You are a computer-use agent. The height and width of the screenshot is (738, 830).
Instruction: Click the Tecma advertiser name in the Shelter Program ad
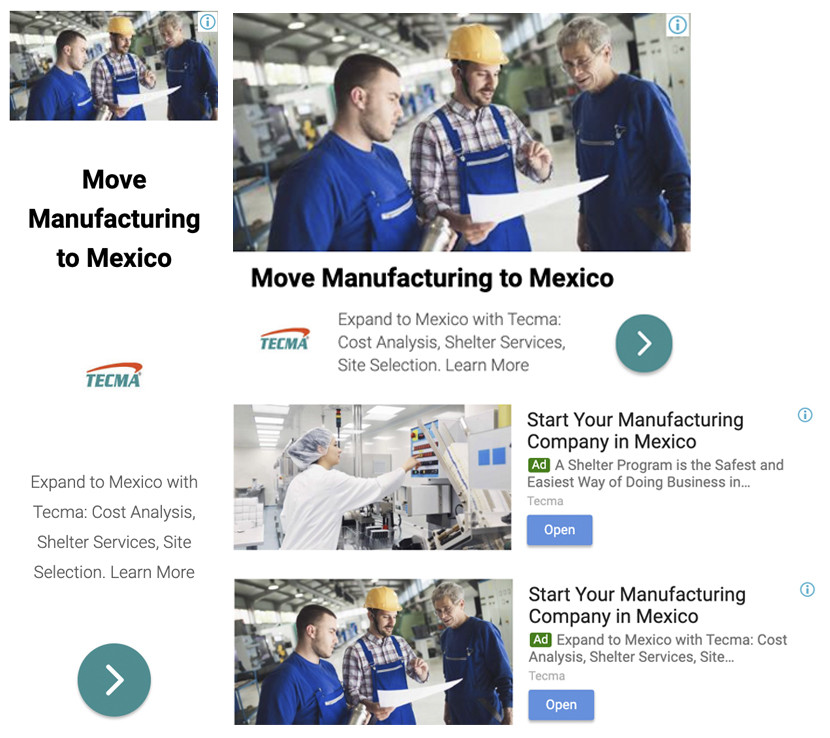(x=545, y=501)
